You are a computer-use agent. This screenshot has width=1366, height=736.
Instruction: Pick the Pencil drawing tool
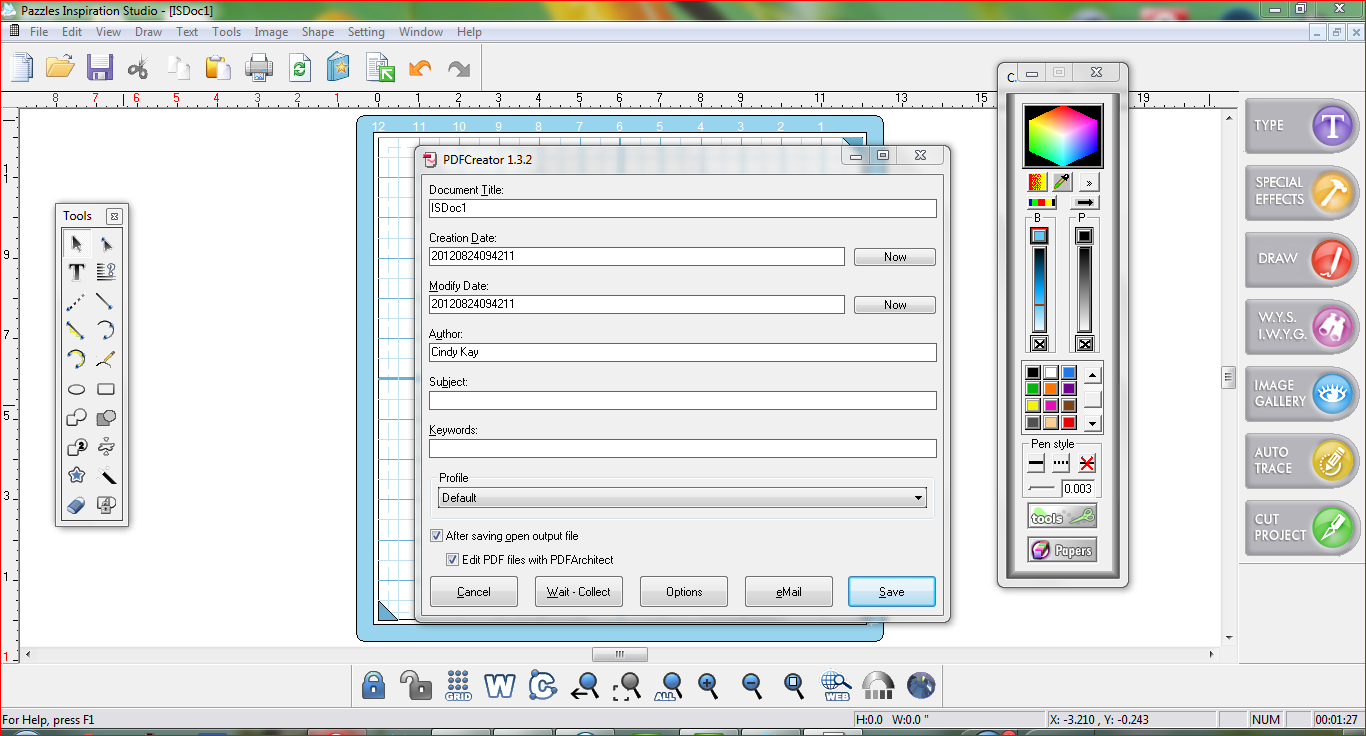click(x=105, y=359)
